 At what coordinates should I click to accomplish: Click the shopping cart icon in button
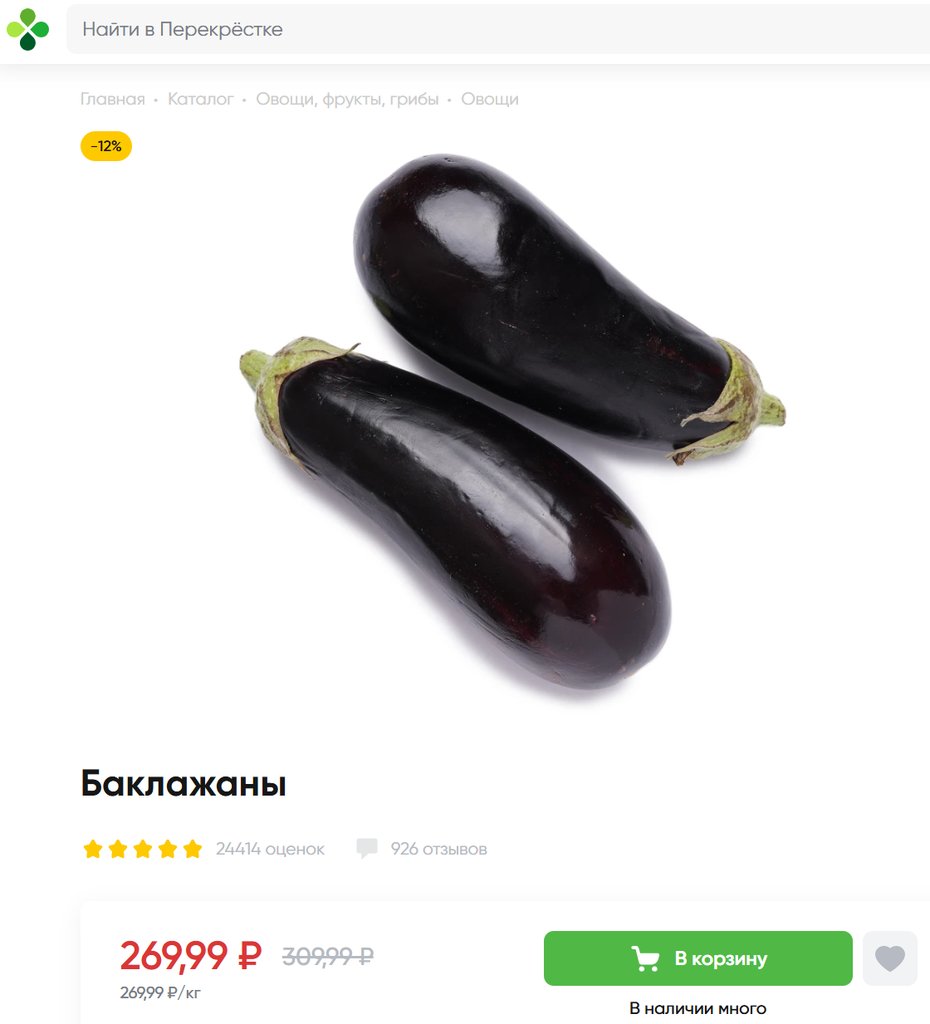645,959
